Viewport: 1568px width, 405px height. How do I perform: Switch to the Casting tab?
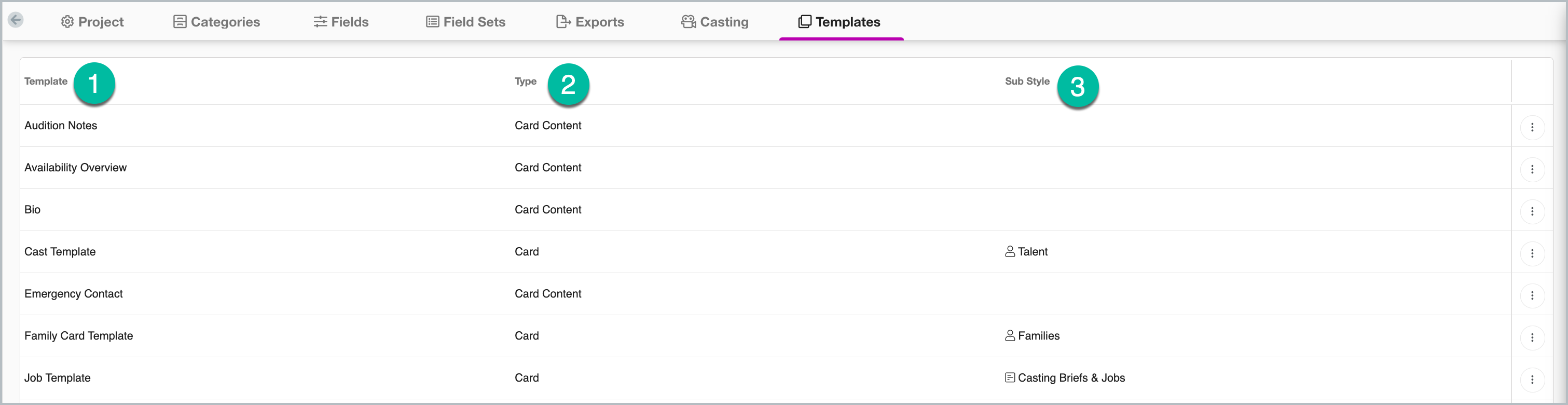point(714,22)
